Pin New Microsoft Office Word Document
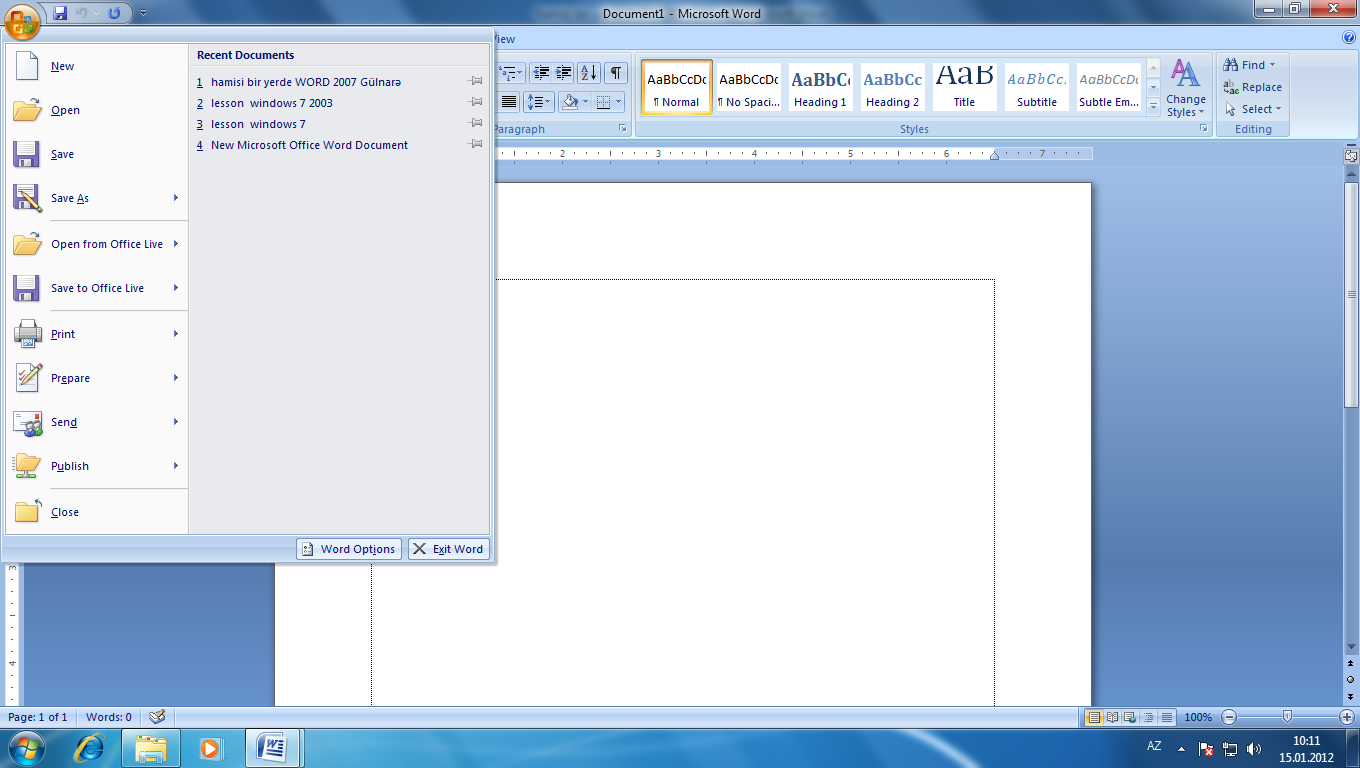The height and width of the screenshot is (768, 1360). 475,144
